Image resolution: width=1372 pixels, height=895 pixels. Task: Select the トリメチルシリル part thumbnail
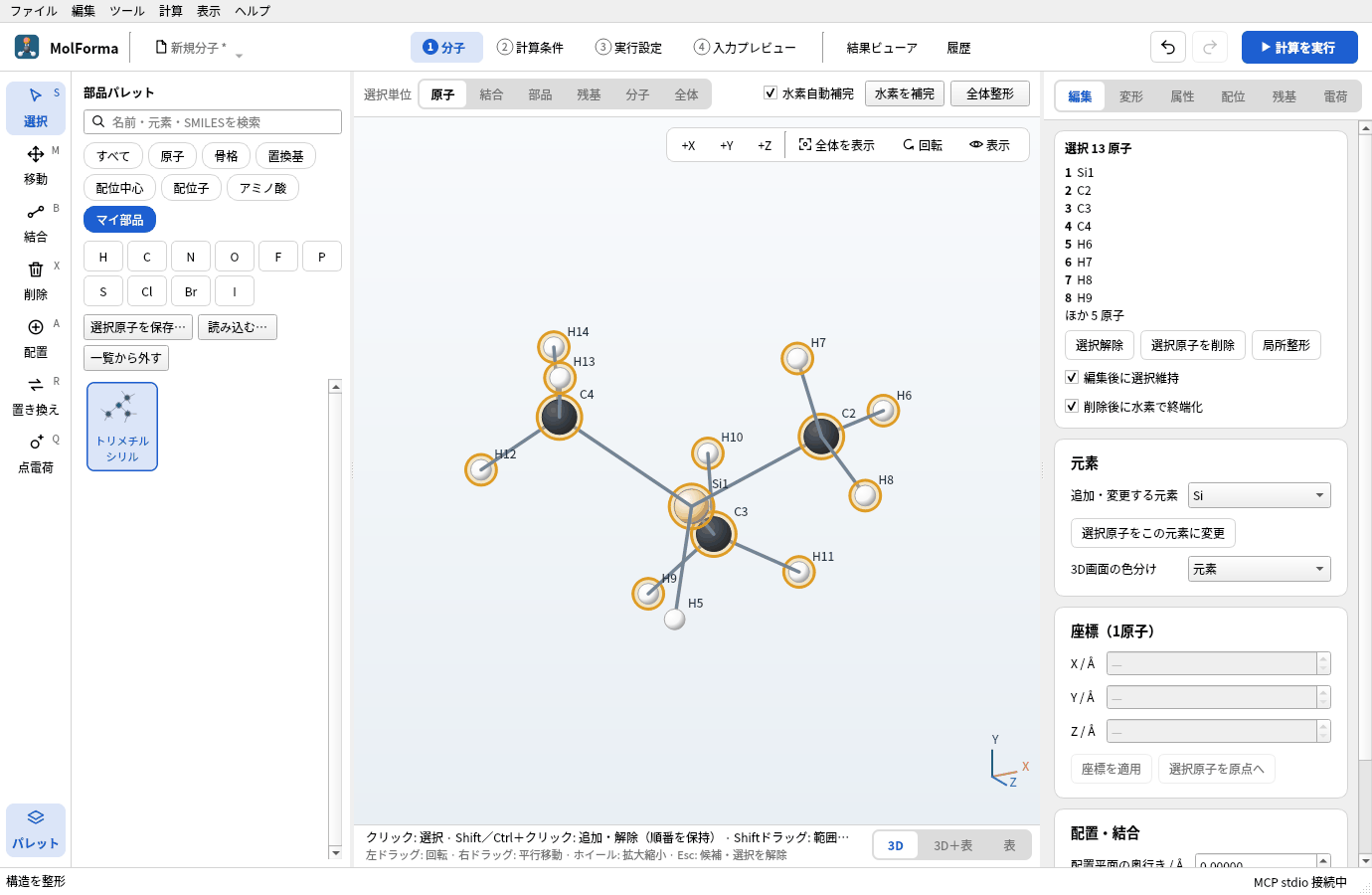coord(122,427)
